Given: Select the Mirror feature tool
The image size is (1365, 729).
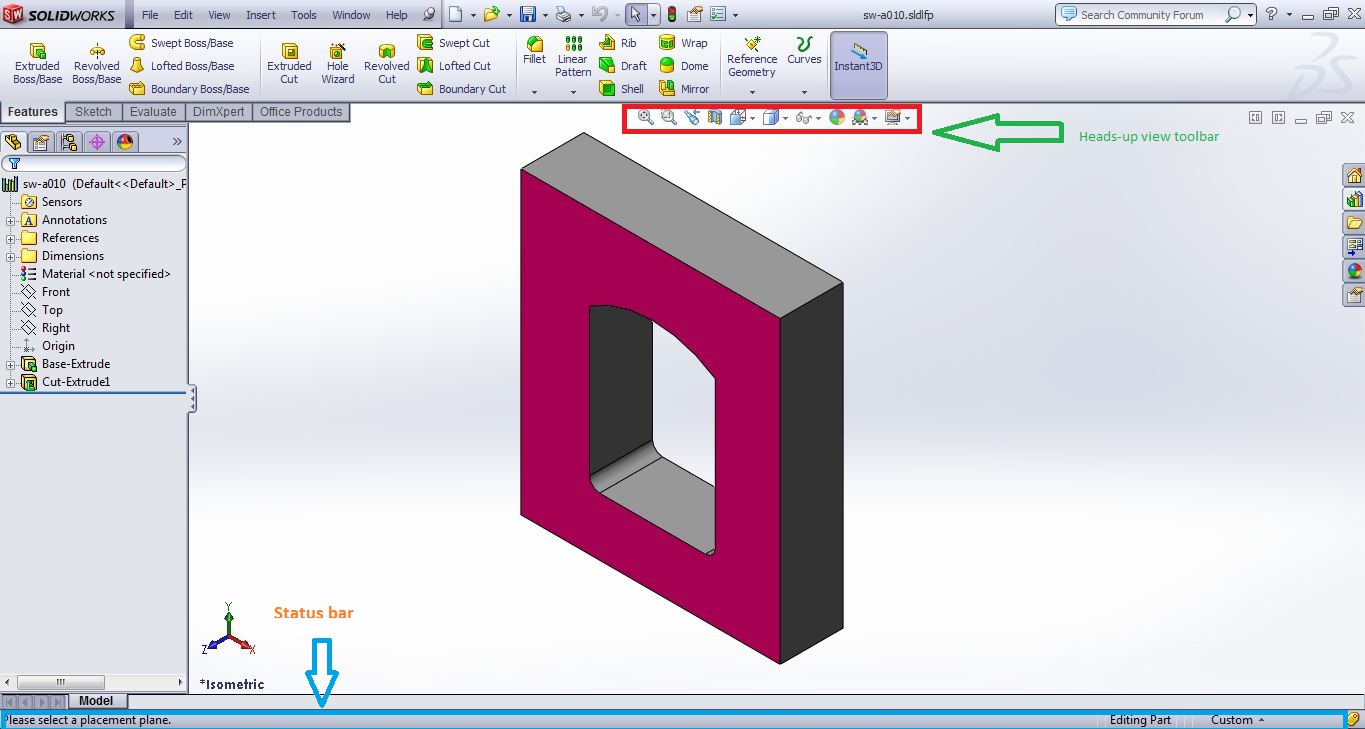Looking at the screenshot, I should click(684, 88).
